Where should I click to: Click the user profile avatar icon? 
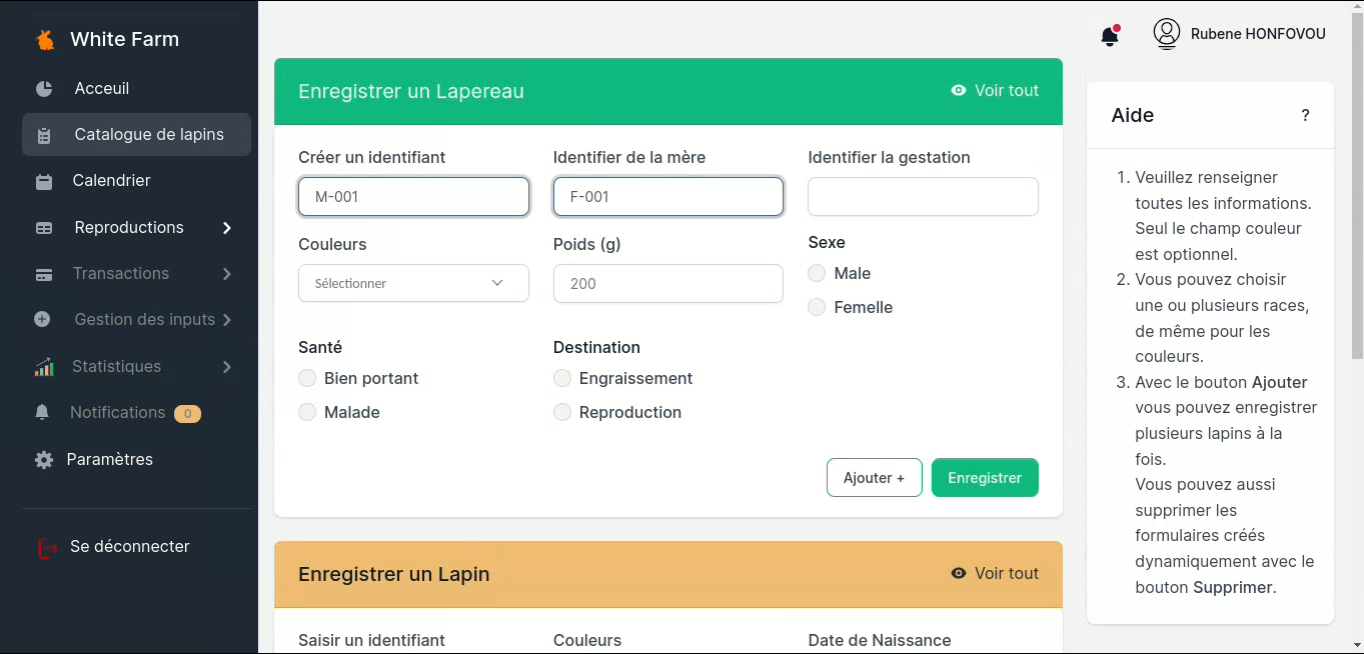click(1166, 34)
